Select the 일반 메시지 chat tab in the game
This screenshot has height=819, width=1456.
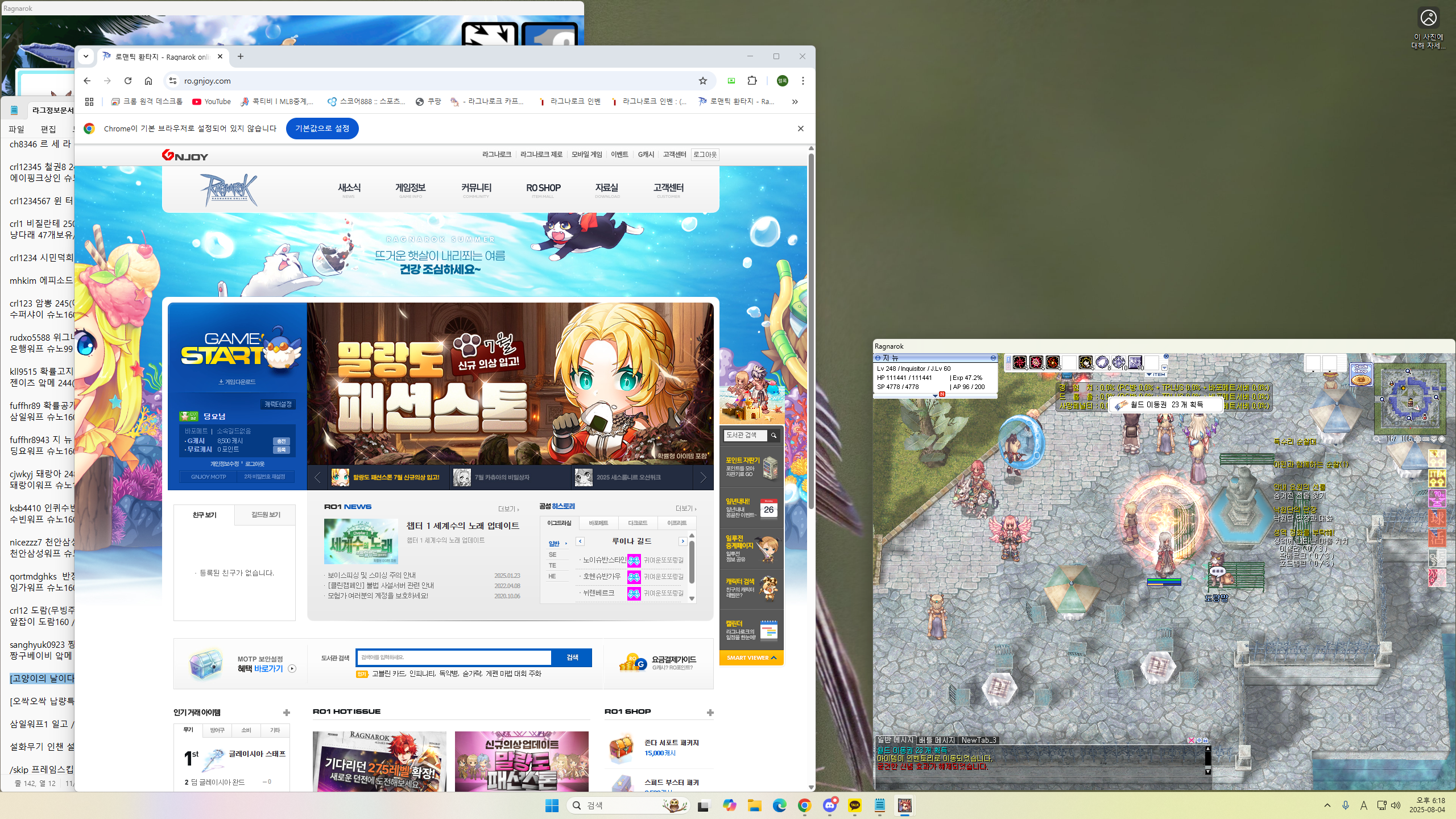pos(895,739)
